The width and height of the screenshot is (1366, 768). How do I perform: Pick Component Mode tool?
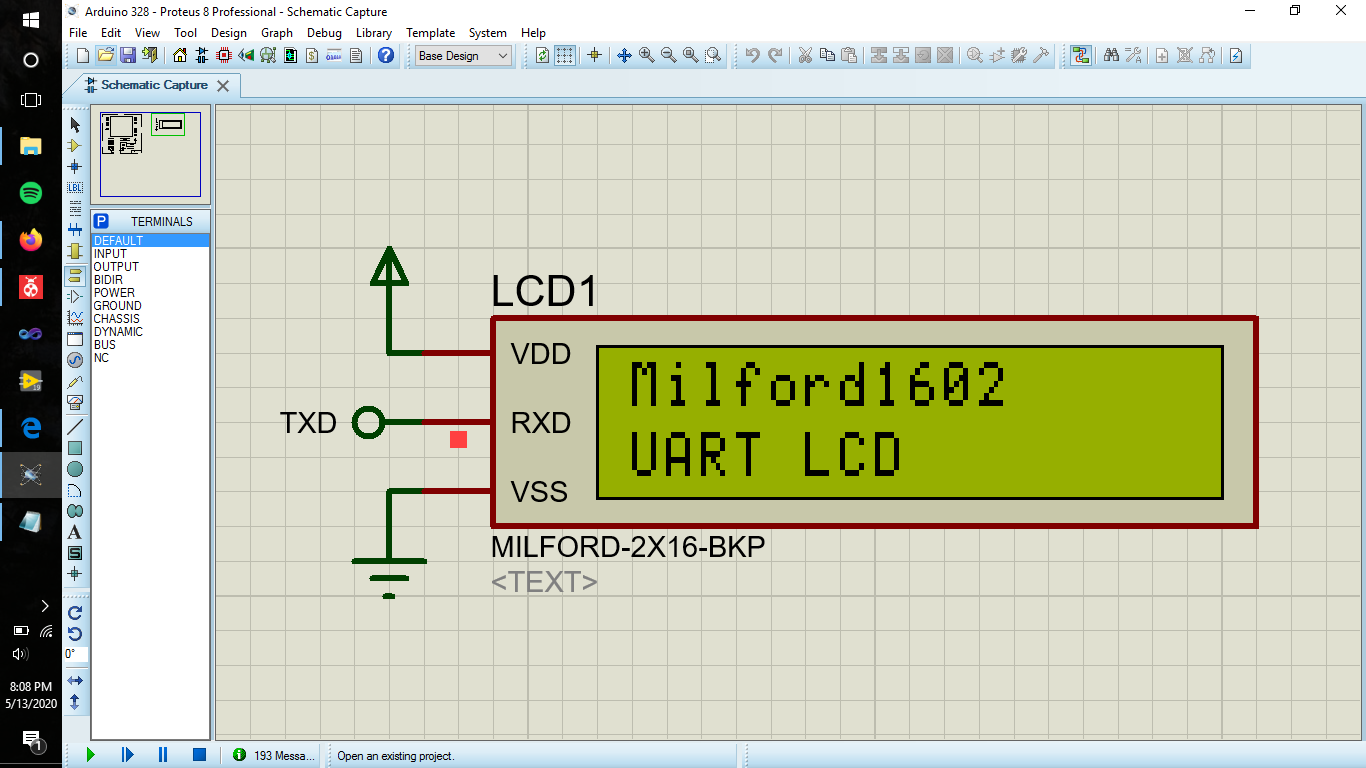click(x=75, y=146)
